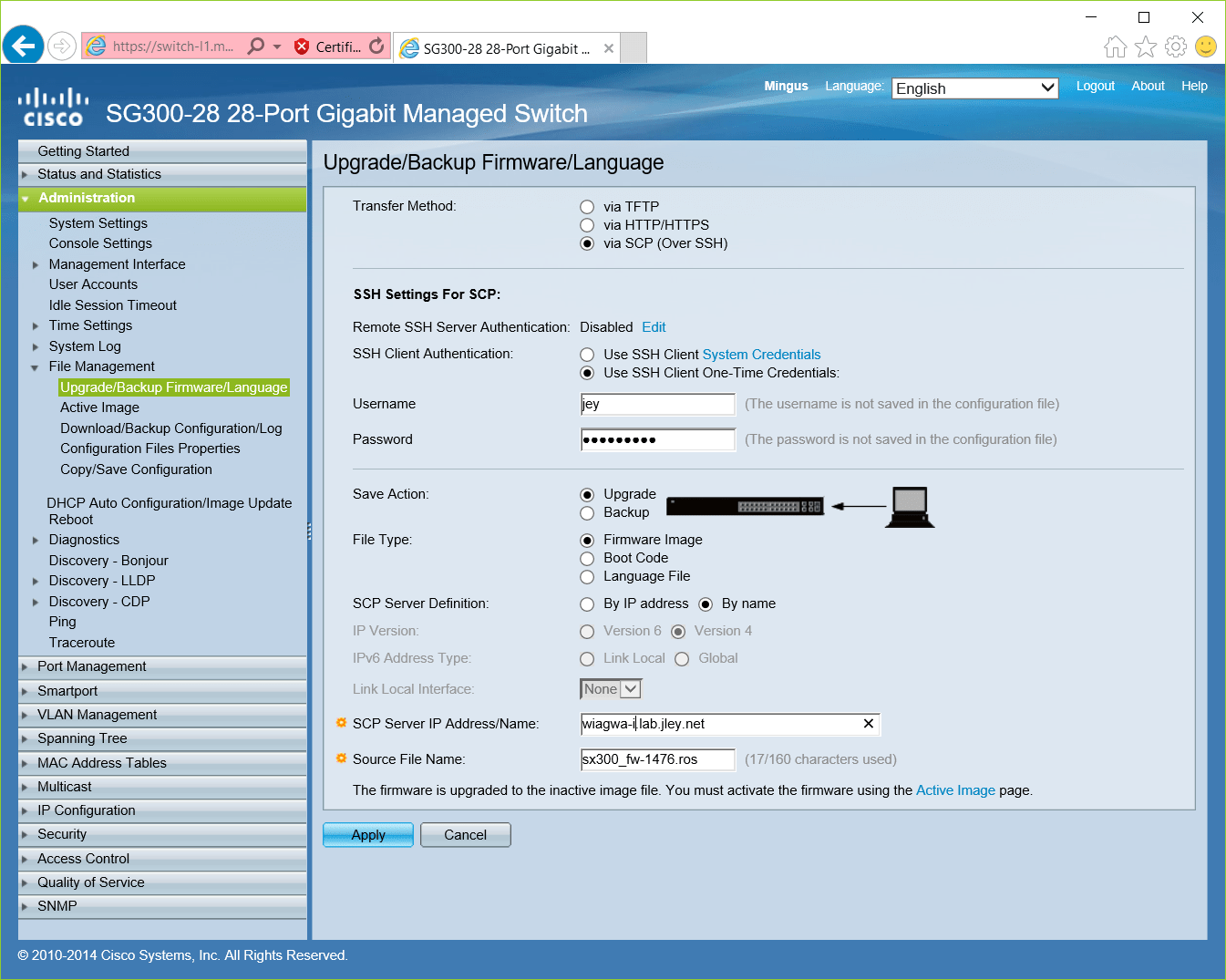
Task: Click the Password input field
Action: (657, 439)
